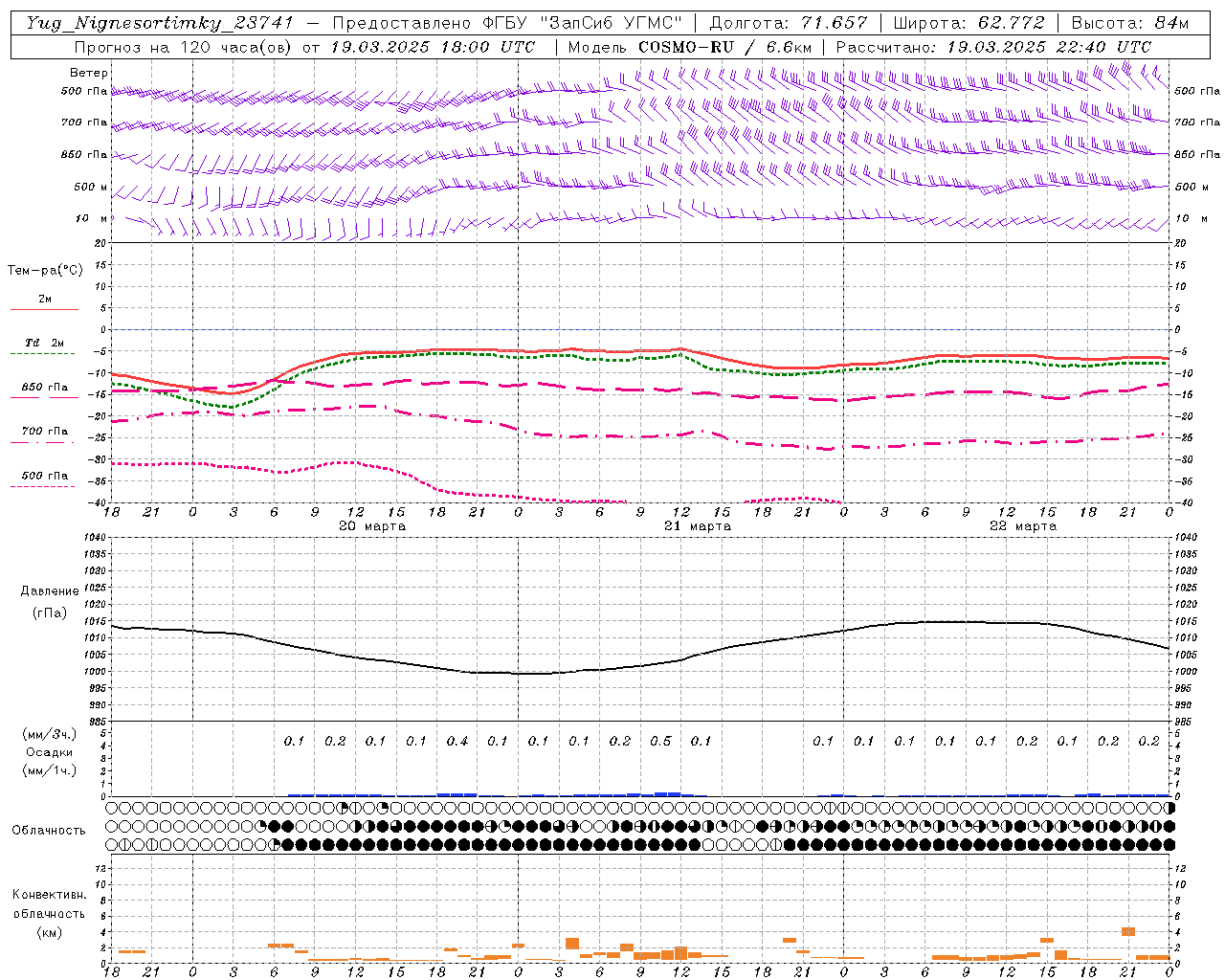Select the Давление pressure panel label
The height and width of the screenshot is (980, 1225).
pos(50,591)
